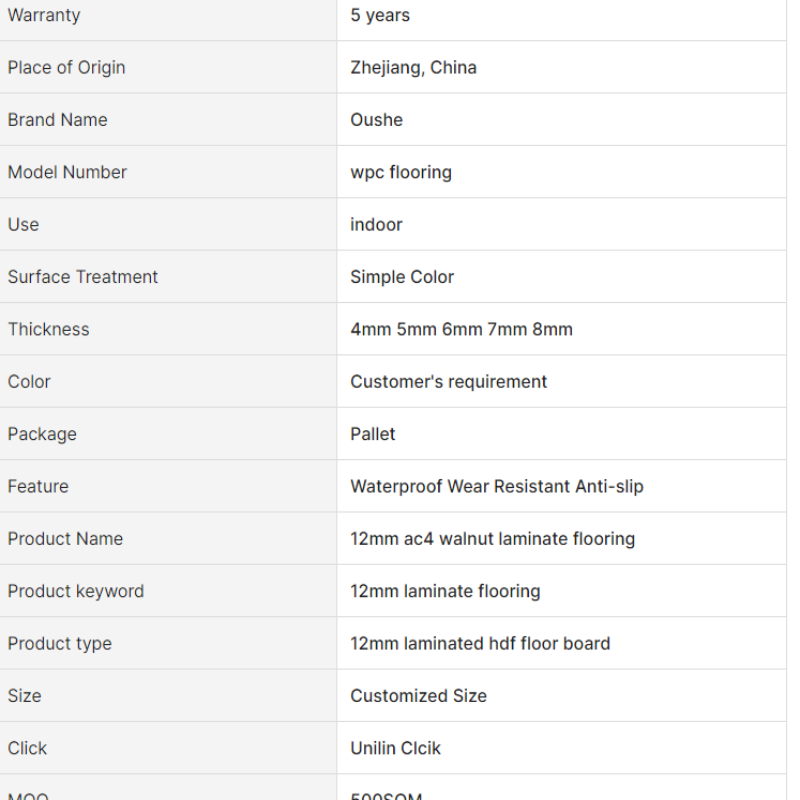Click the 'Customized Size' value
The height and width of the screenshot is (800, 800).
(x=418, y=696)
